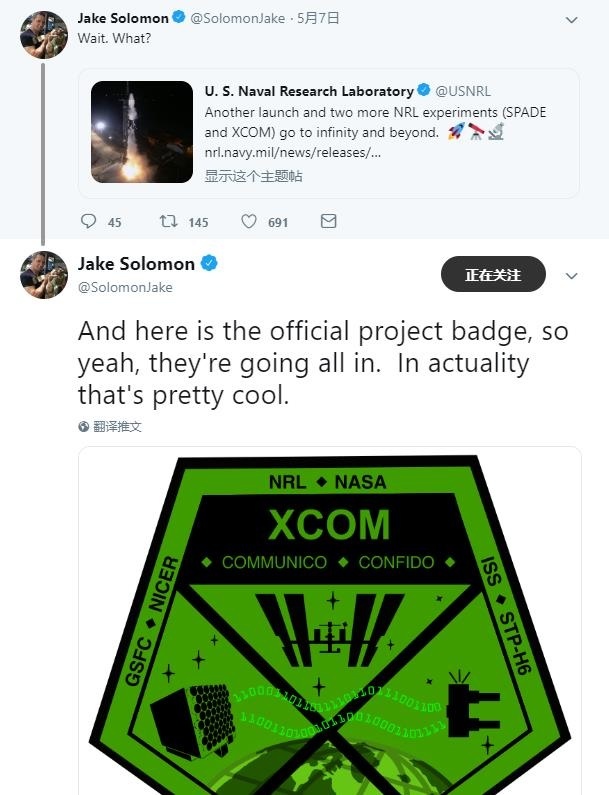Screen dimensions: 609x795
Task: Click the U.S. Naval Research Laboratory verified badge
Action: (424, 91)
